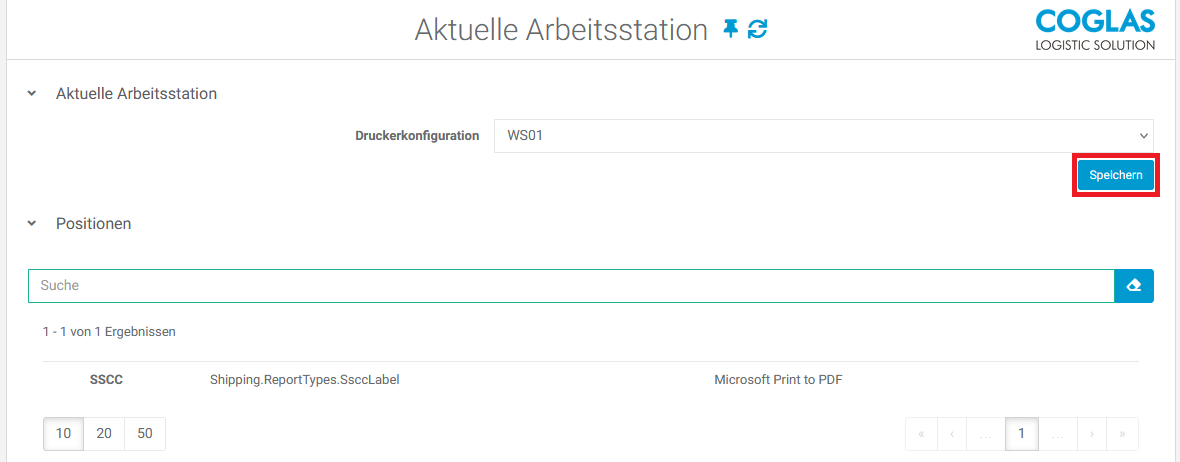Go to the first page with «
1180x462 pixels.
921,434
